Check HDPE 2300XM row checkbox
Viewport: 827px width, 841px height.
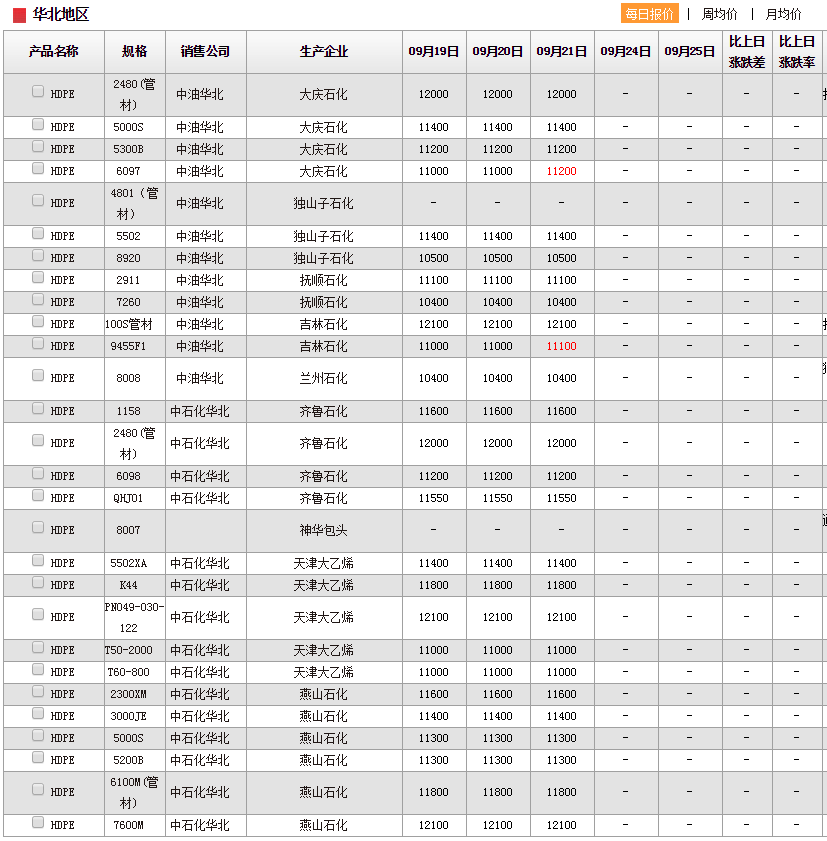coord(38,691)
